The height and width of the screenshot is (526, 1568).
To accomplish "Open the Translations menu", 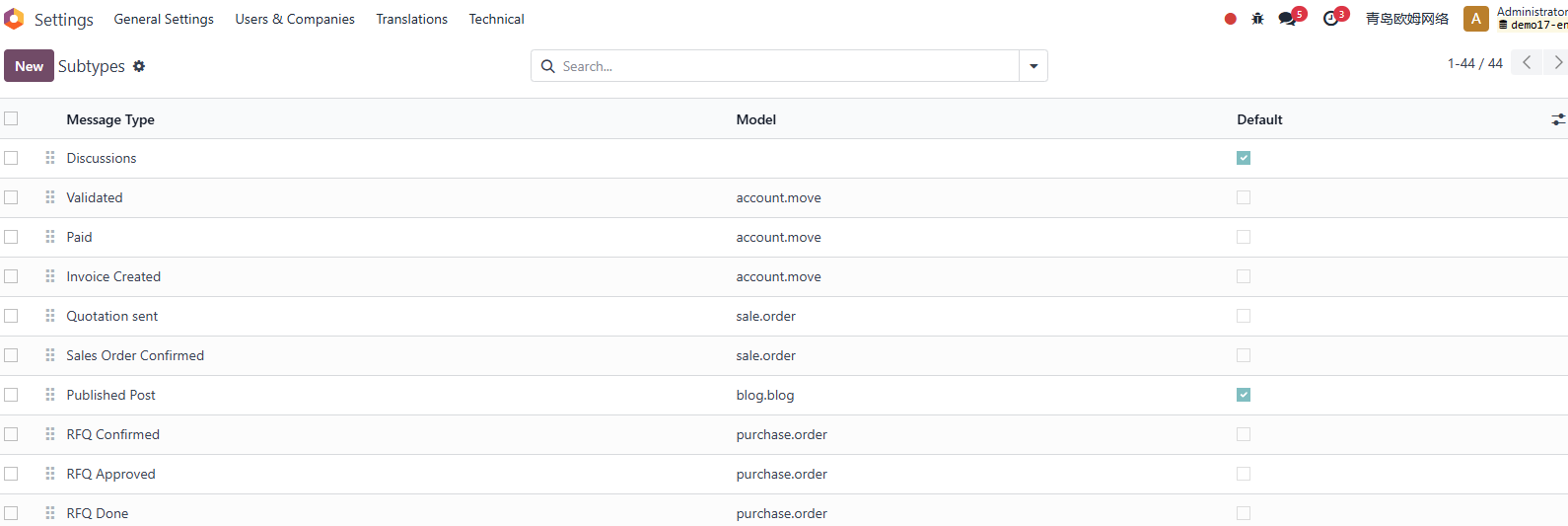I will pos(411,19).
